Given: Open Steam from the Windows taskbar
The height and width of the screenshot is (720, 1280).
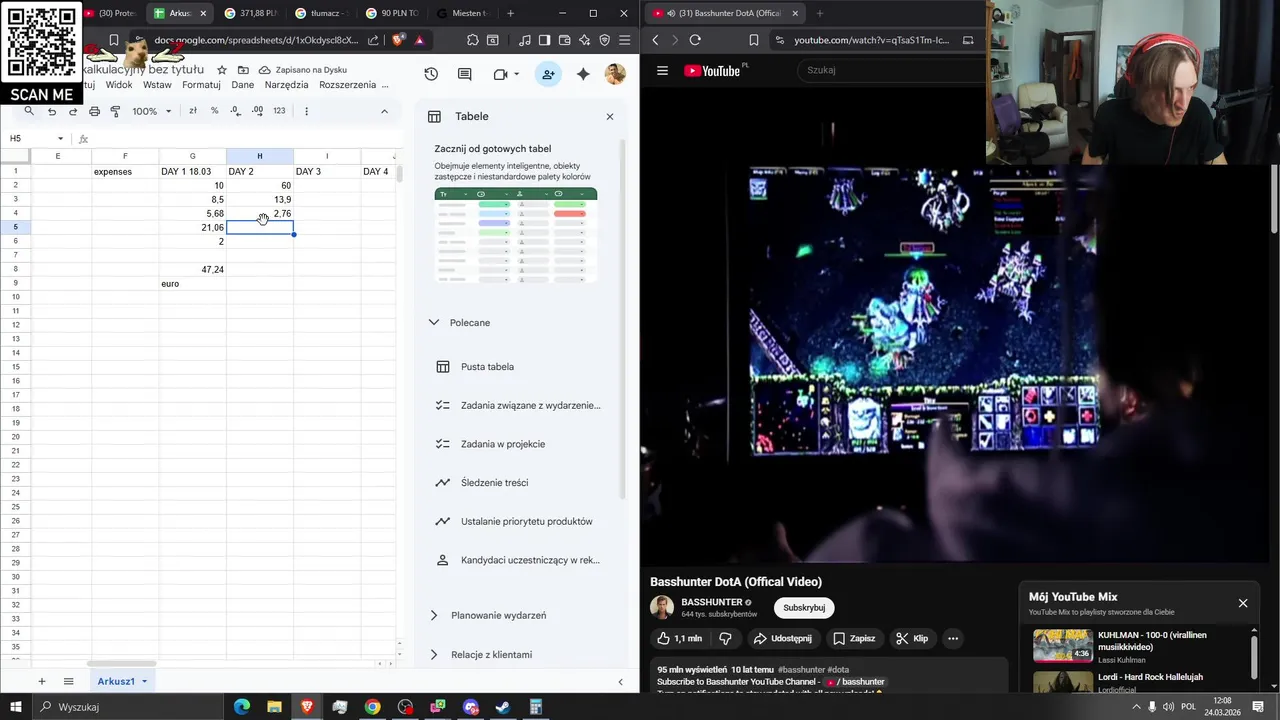Looking at the screenshot, I should click(503, 707).
